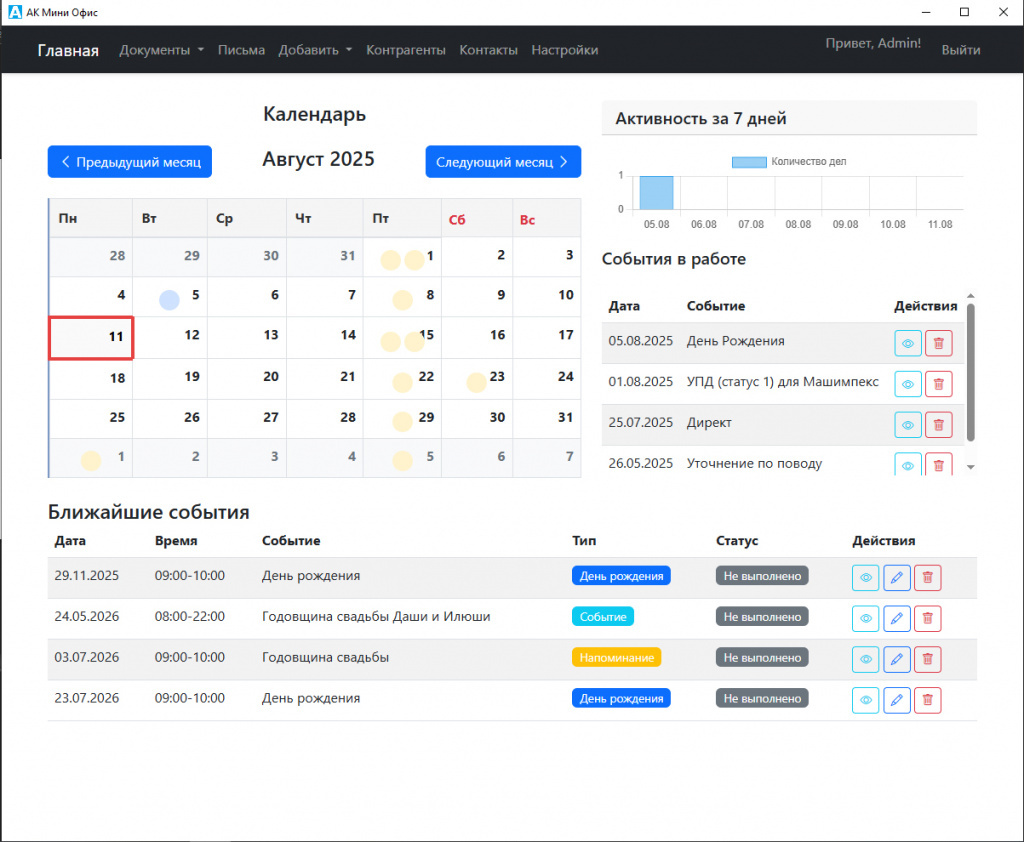Click the time 08:00-22:00
1024x842 pixels.
pos(189,617)
